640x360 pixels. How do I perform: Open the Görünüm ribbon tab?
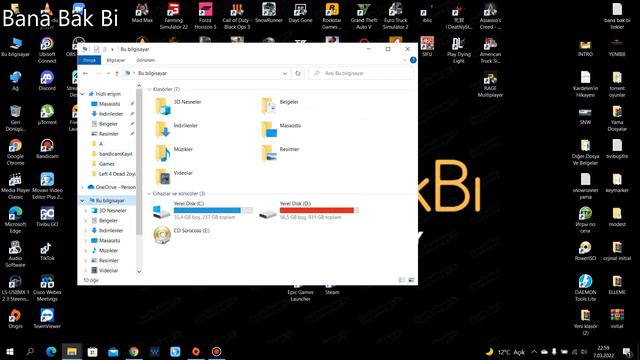(145, 60)
